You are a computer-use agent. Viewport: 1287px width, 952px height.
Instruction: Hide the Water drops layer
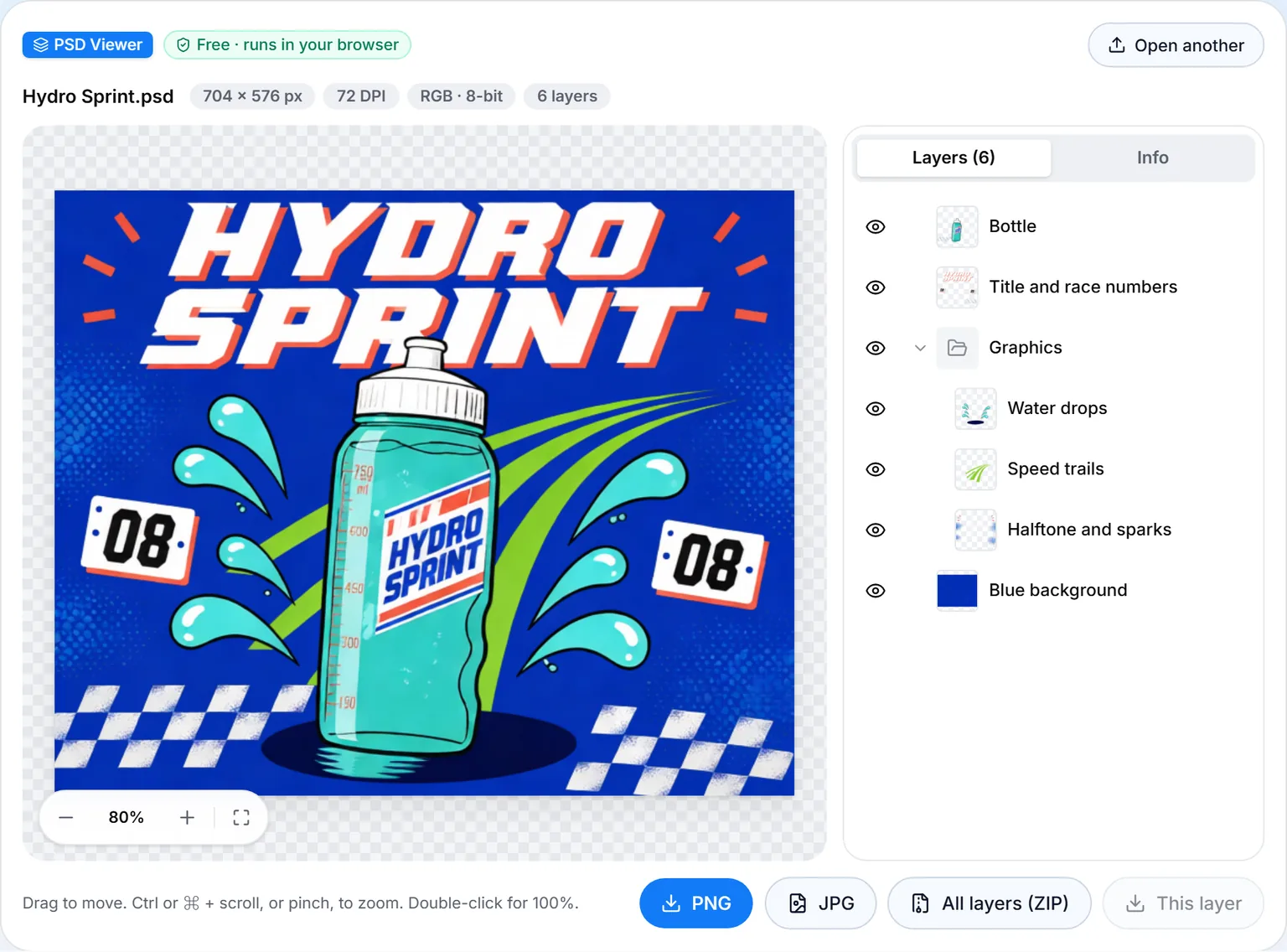[x=876, y=409]
